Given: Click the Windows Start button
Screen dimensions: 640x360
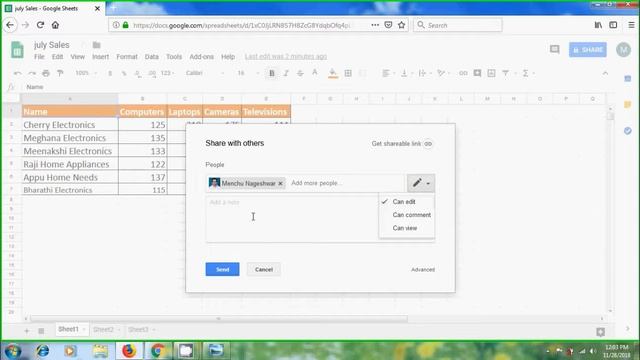Looking at the screenshot, I should (x=13, y=351).
